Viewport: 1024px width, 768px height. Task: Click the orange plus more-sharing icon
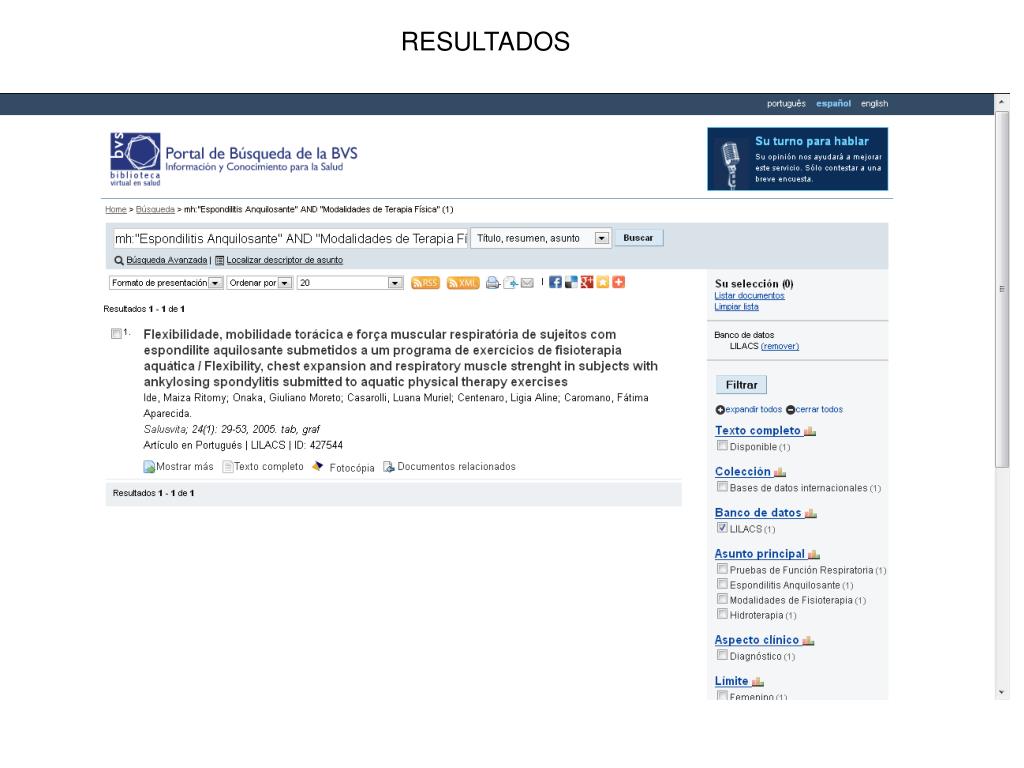(618, 282)
